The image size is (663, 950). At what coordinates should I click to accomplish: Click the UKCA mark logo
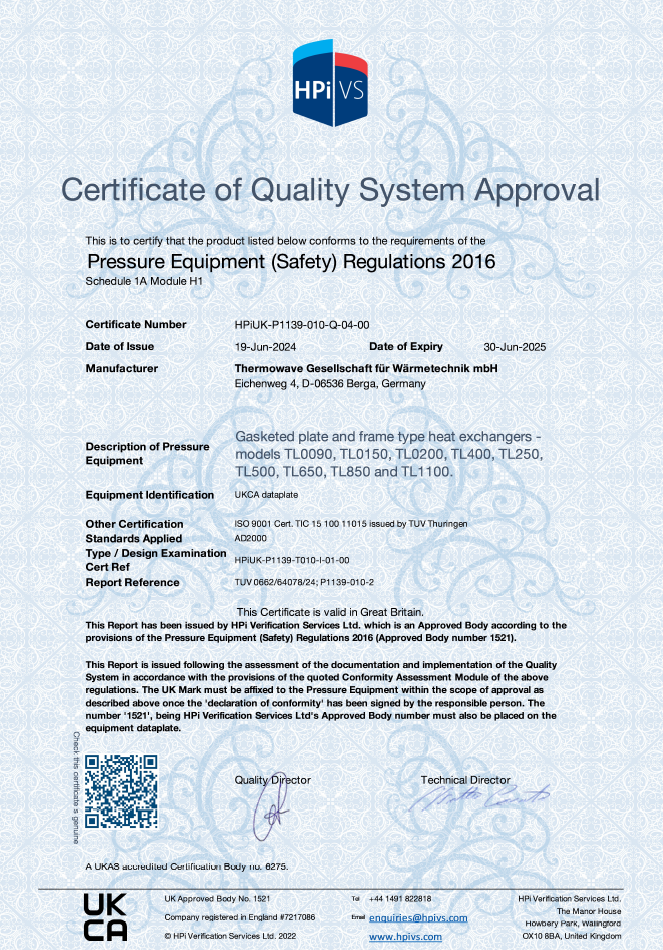point(105,916)
